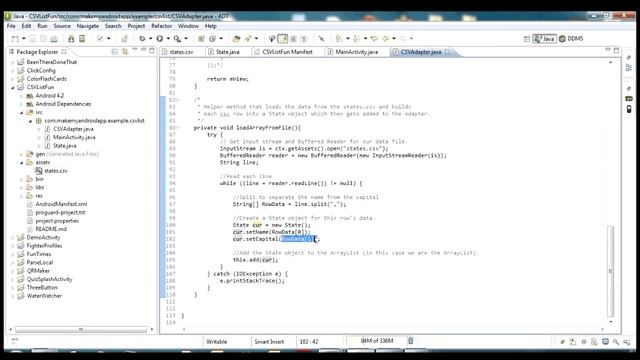The width and height of the screenshot is (640, 360).
Task: Collapse the assets folder node
Action: pos(22,163)
